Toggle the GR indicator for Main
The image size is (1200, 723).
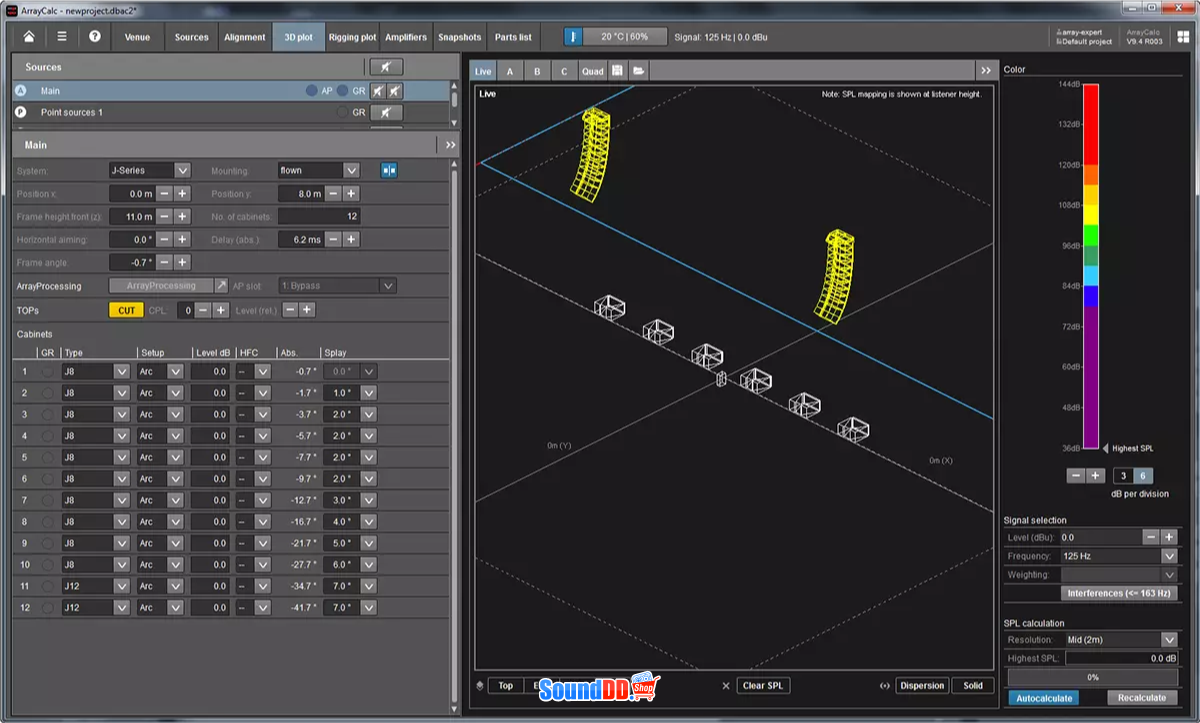tap(343, 90)
